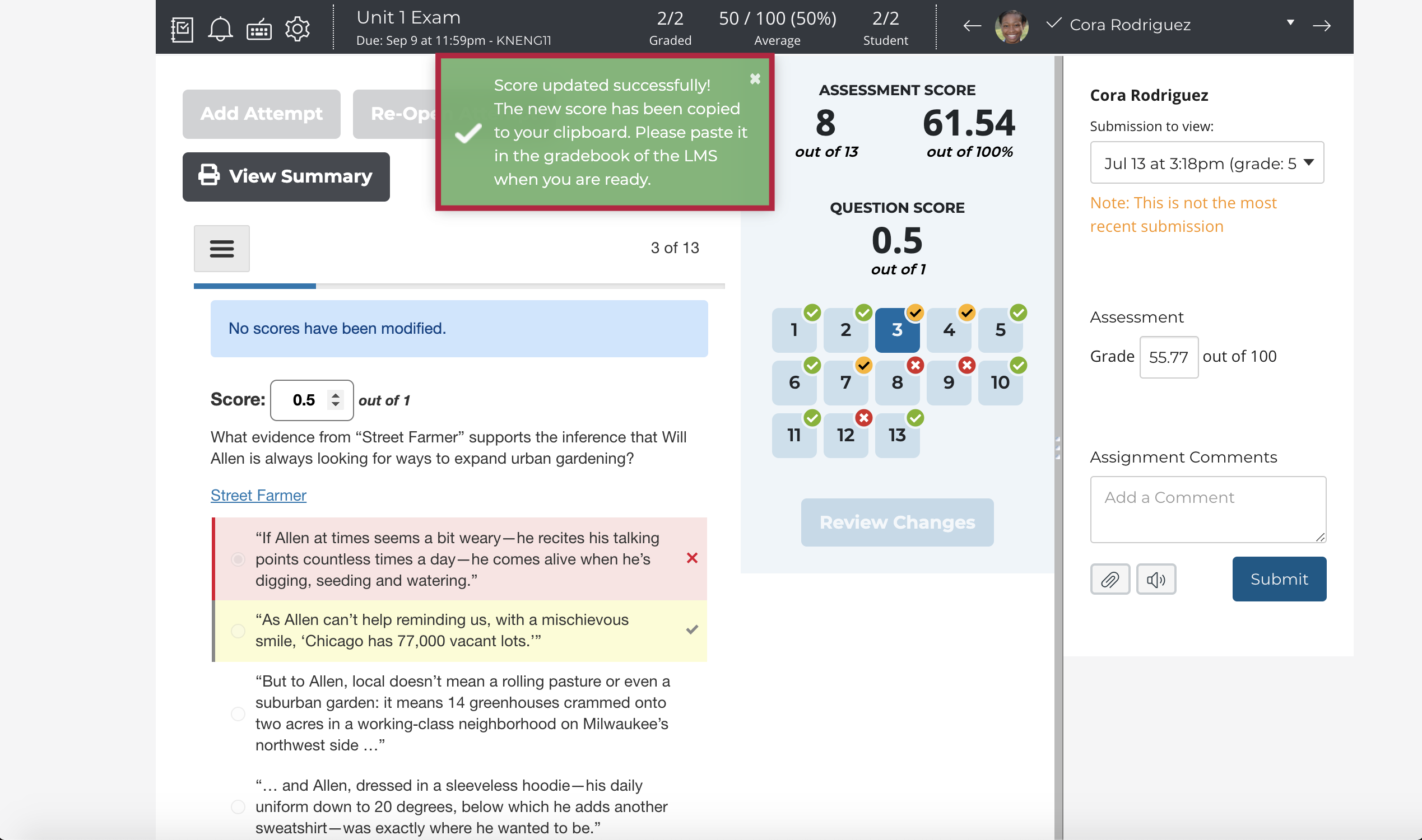The image size is (1422, 840).
Task: Select the "Chicago has 77,000 vacant lots" answer
Action: click(x=238, y=631)
